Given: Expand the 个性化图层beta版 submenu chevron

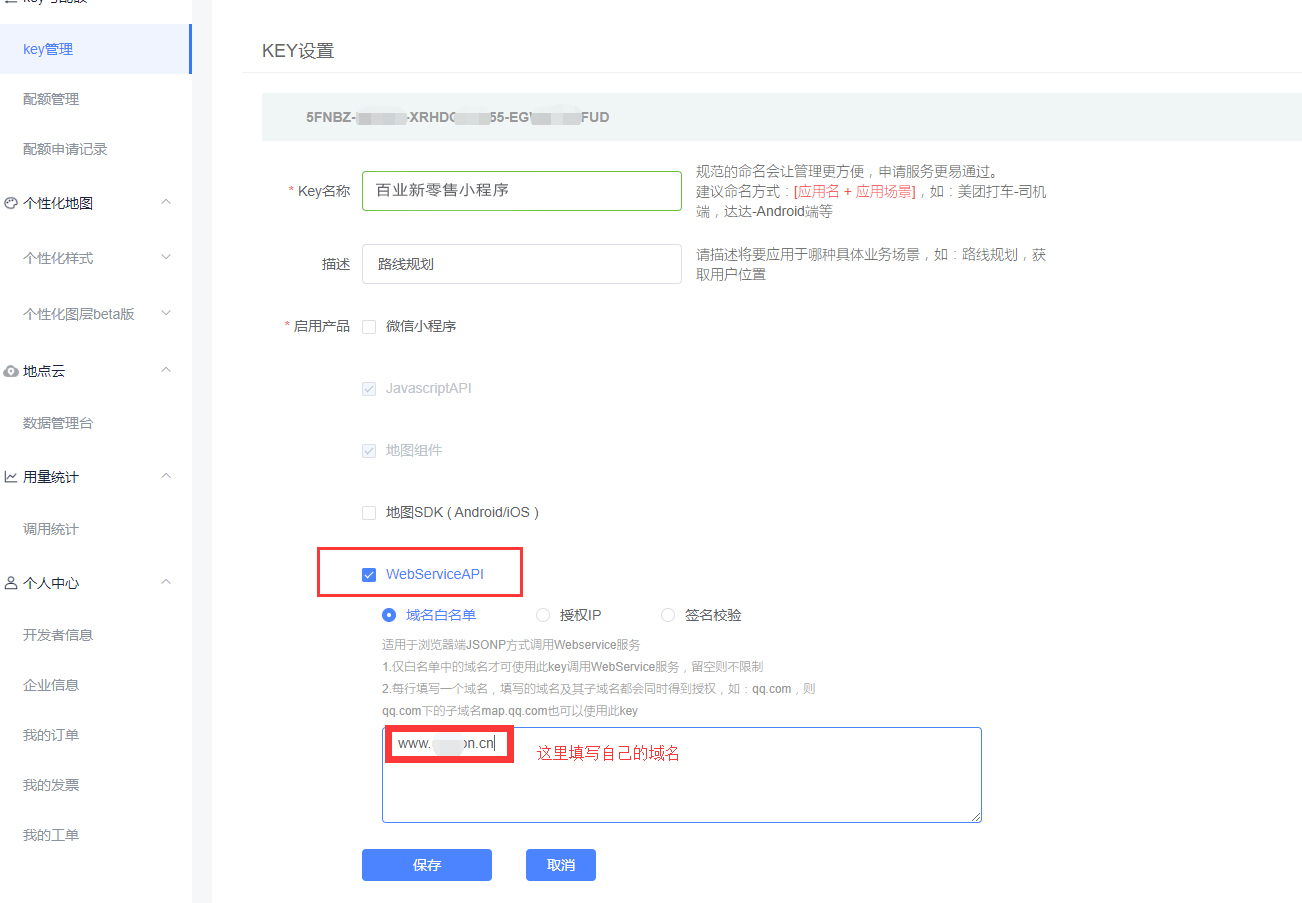Looking at the screenshot, I should (166, 314).
